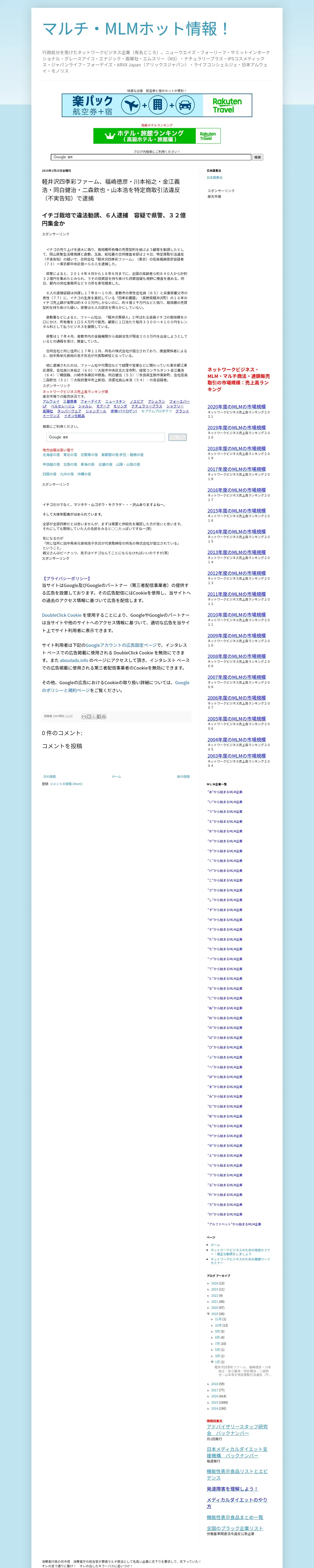Viewport: 314px width, 1568px height.
Task: Open the イオン化粧品 link
Action: click(x=74, y=416)
